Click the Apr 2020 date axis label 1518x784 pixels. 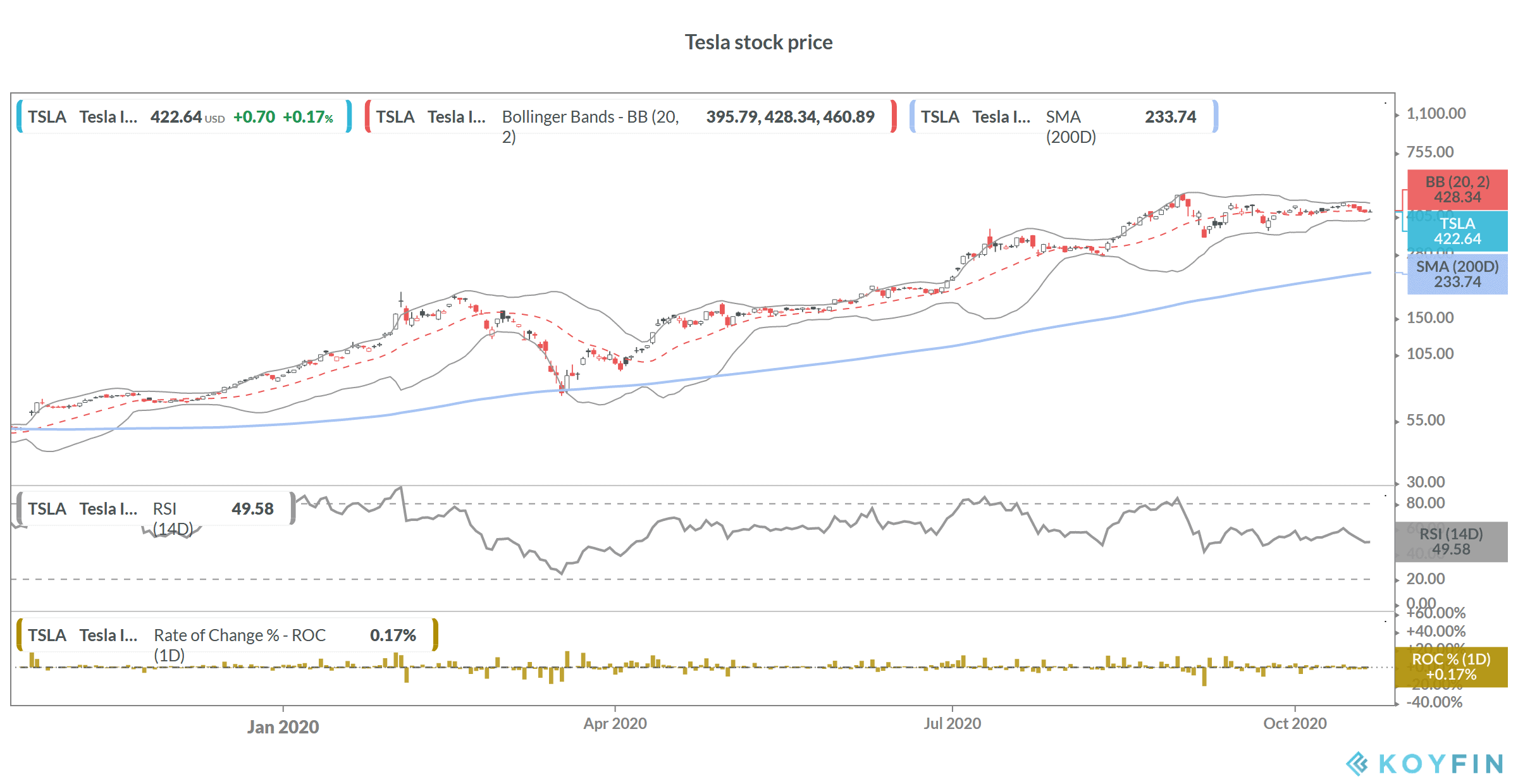(x=615, y=723)
